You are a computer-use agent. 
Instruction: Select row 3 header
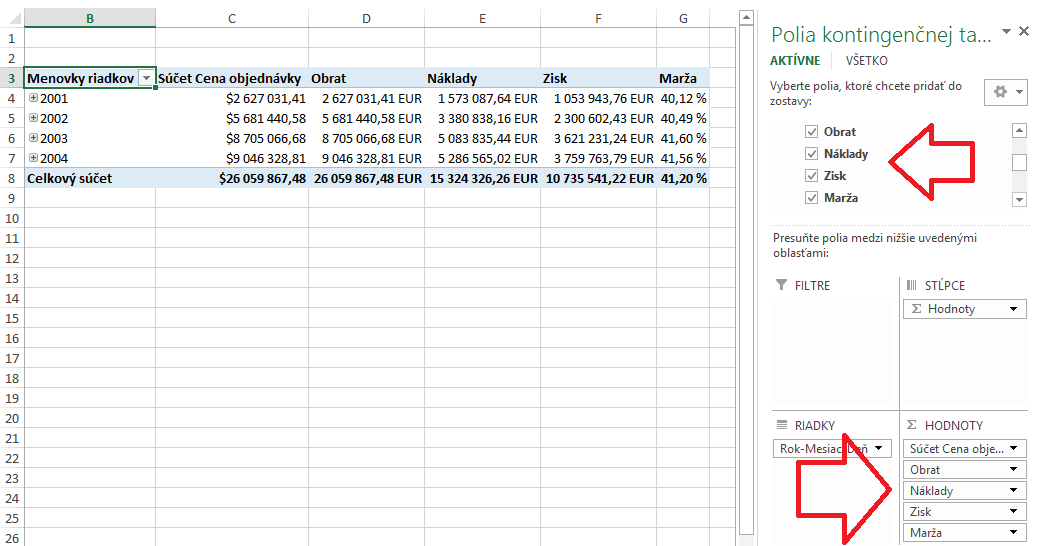click(x=12, y=78)
